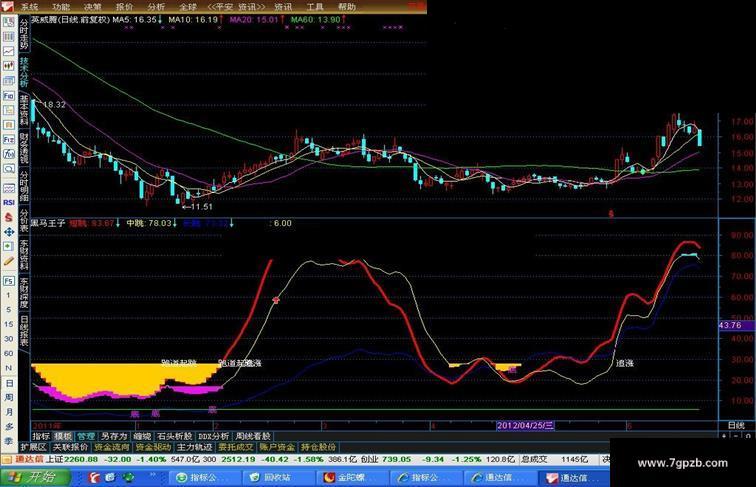Open the 资讯 menu
The height and width of the screenshot is (487, 756).
(284, 7)
